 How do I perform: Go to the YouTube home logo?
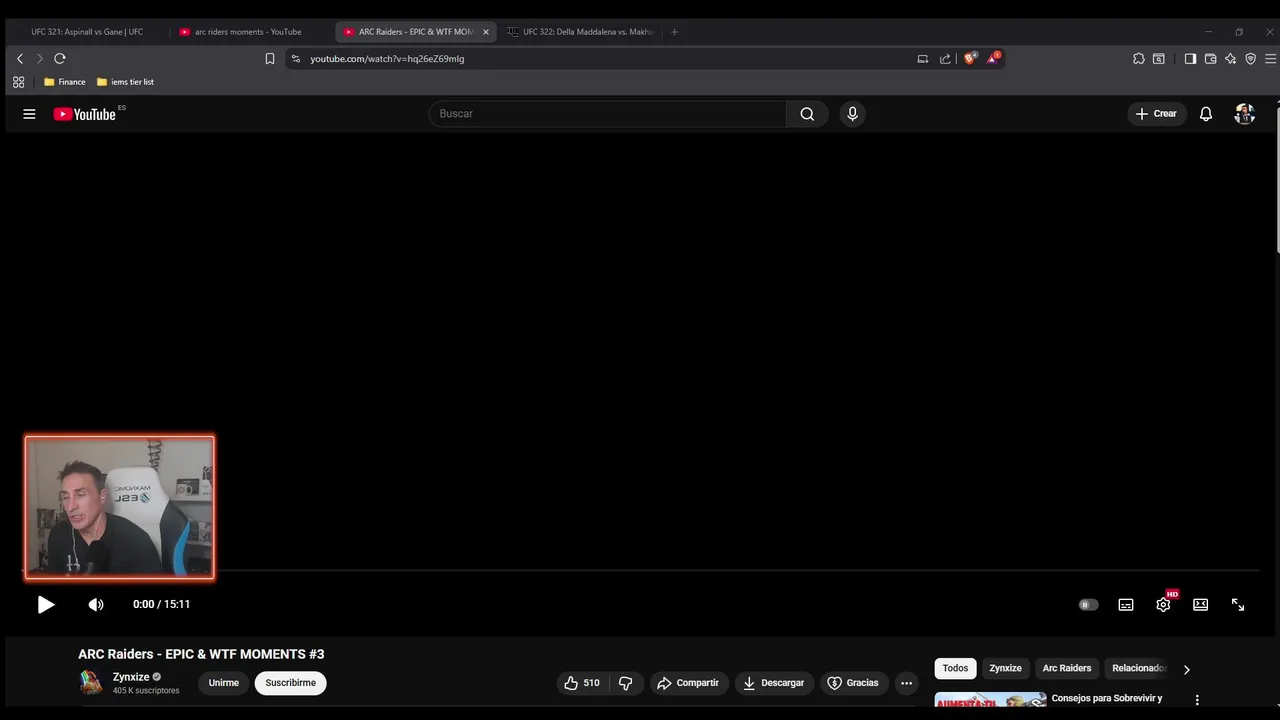pos(85,114)
